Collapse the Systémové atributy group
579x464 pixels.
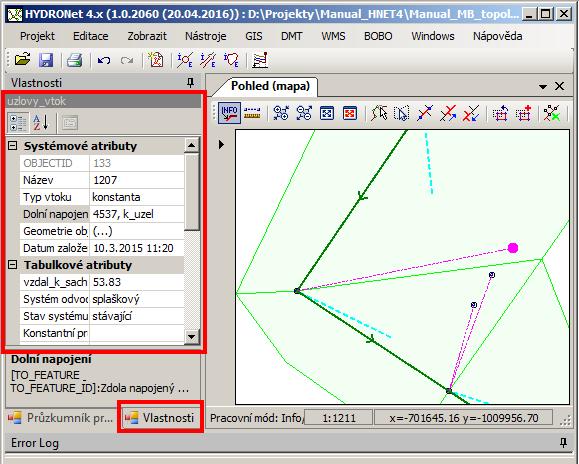click(x=13, y=146)
